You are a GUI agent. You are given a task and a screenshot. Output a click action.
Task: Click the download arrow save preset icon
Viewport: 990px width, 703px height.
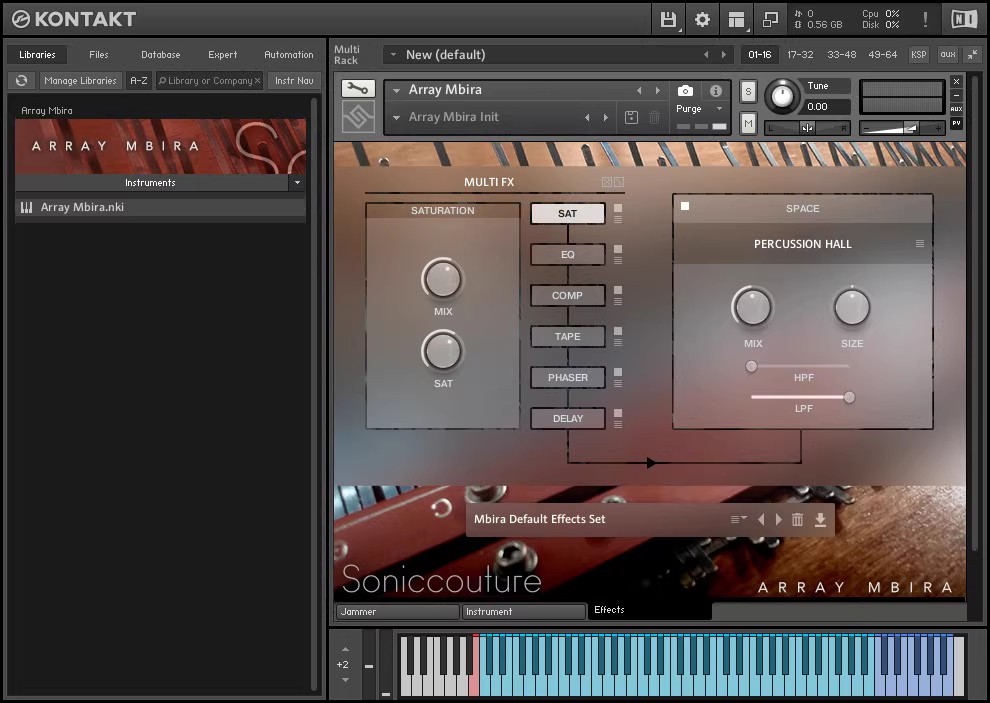(x=820, y=519)
